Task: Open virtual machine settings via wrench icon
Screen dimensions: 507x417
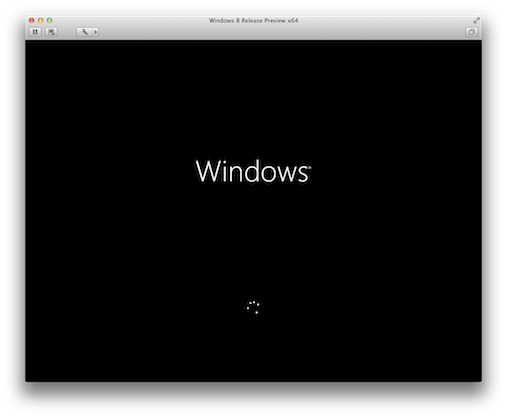Action: pos(85,32)
